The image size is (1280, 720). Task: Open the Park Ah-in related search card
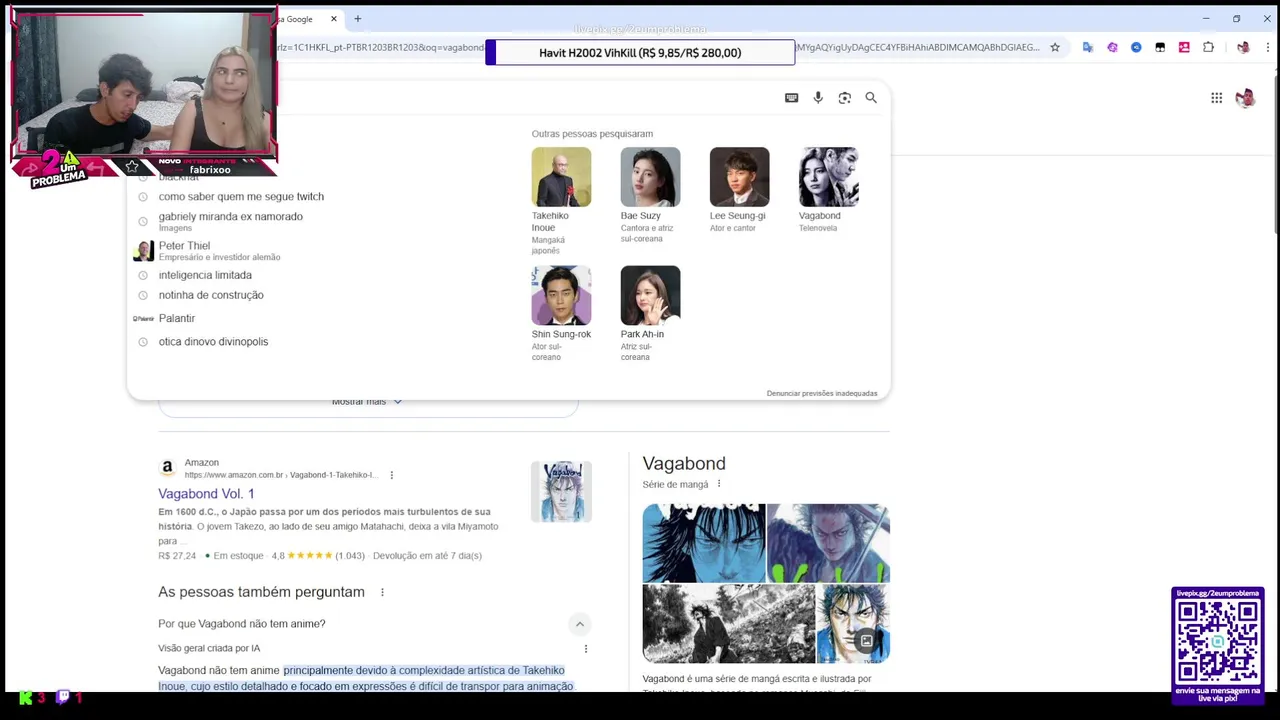coord(650,314)
